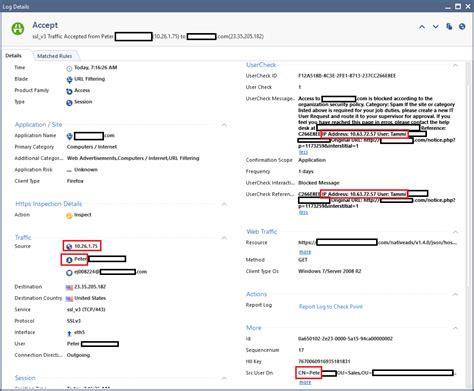Click the globe icon at the top right
The image size is (474, 391).
point(462,26)
